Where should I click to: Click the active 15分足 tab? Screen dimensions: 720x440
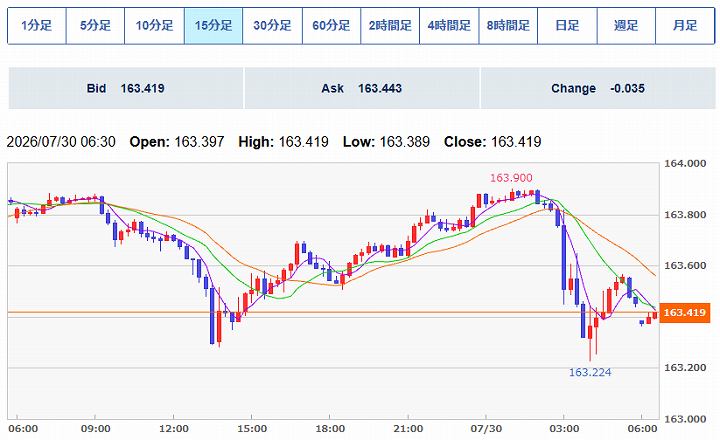click(214, 26)
